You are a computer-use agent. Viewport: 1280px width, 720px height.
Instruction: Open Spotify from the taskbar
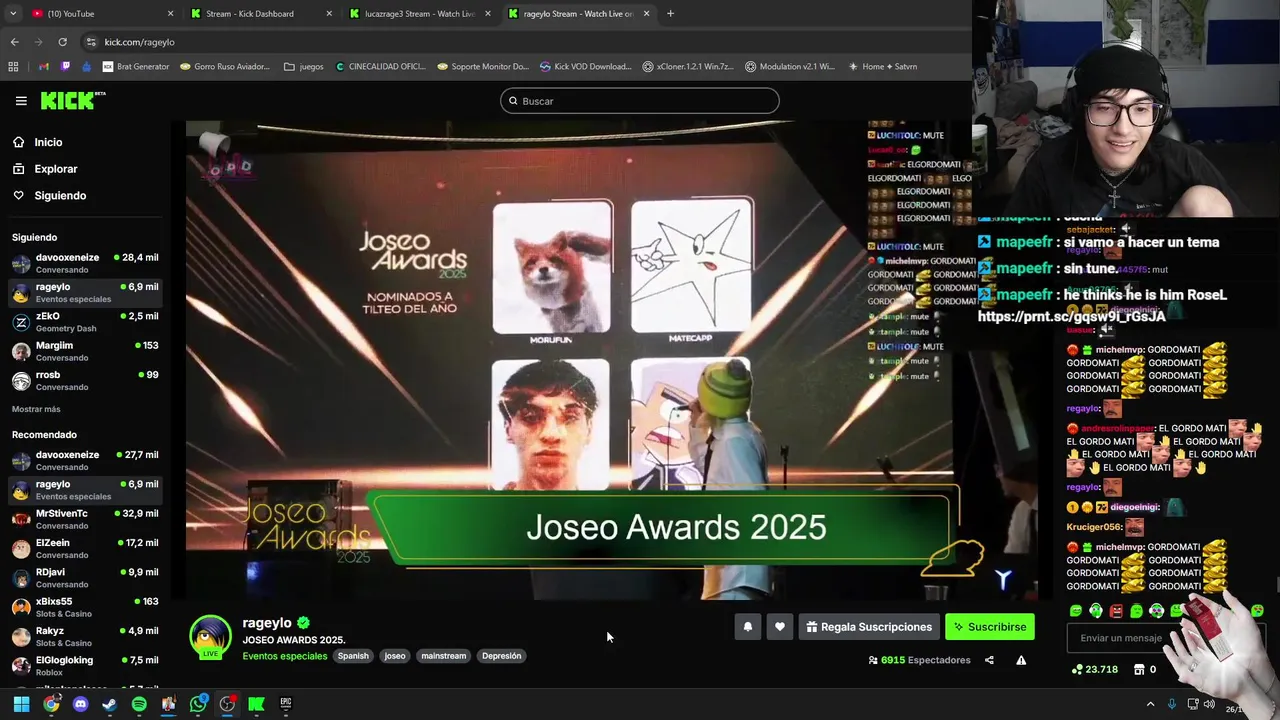pyautogui.click(x=139, y=704)
